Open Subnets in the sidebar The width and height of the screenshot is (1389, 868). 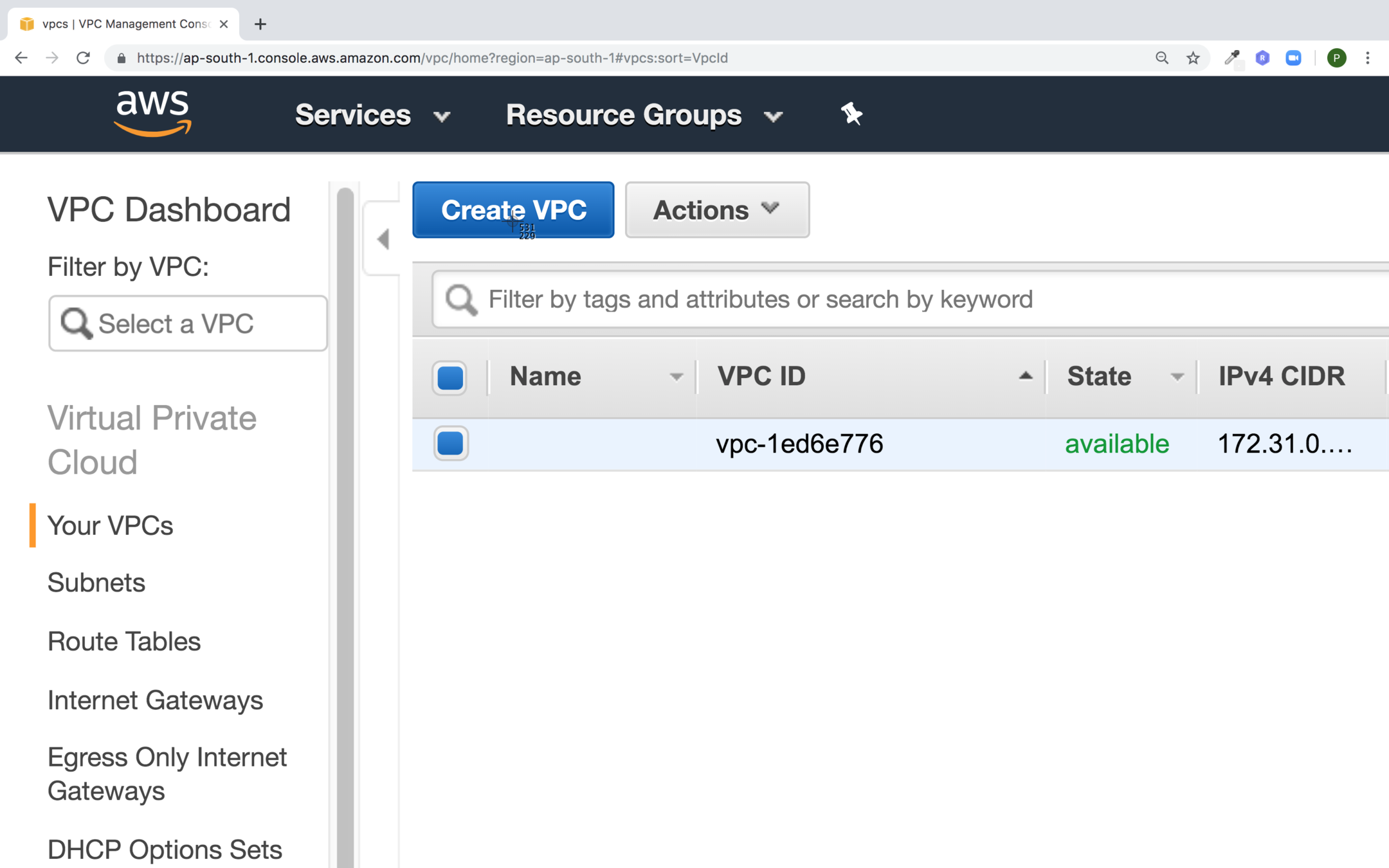click(96, 583)
